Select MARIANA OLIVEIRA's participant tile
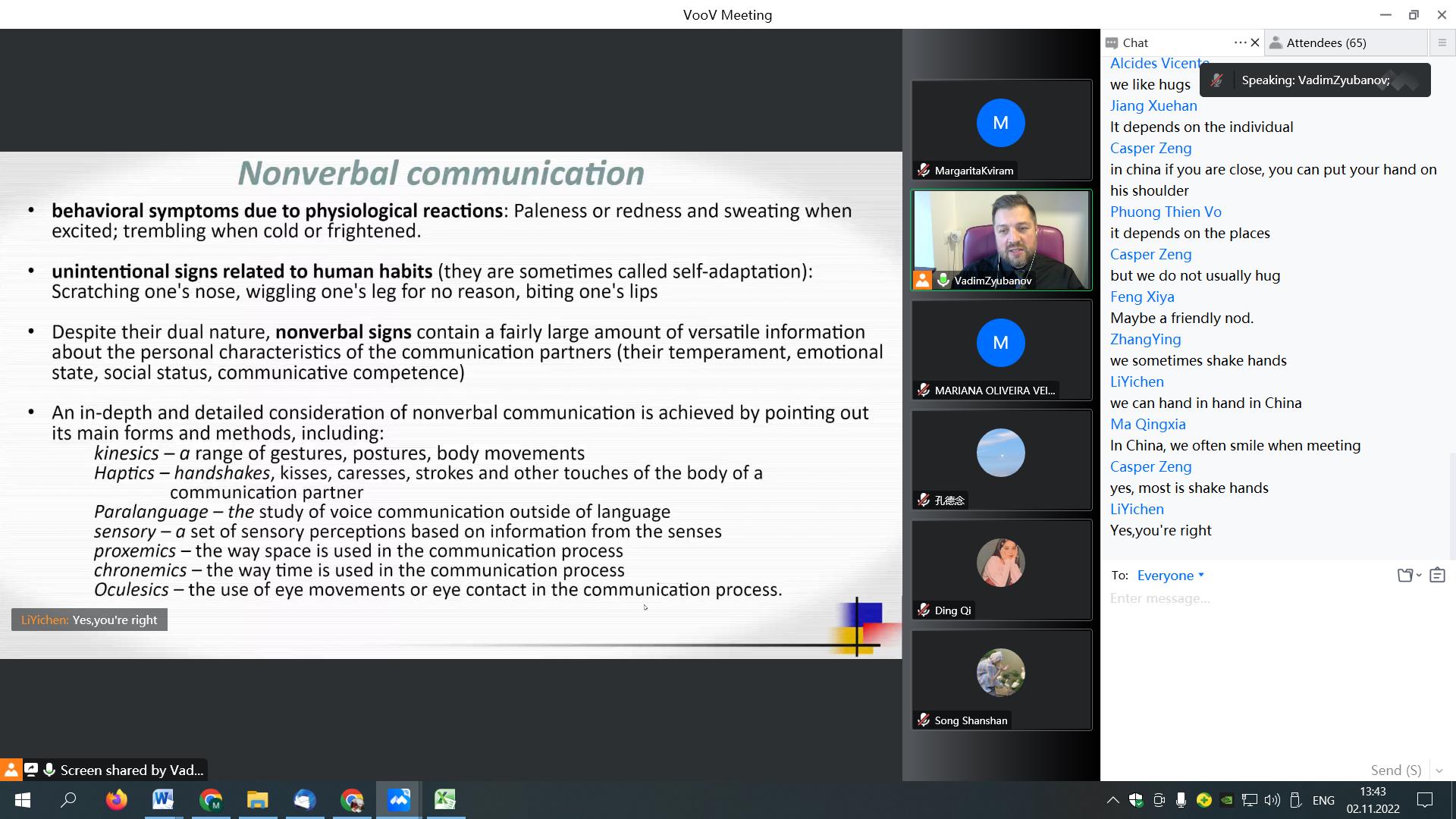This screenshot has height=819, width=1456. (x=1001, y=350)
